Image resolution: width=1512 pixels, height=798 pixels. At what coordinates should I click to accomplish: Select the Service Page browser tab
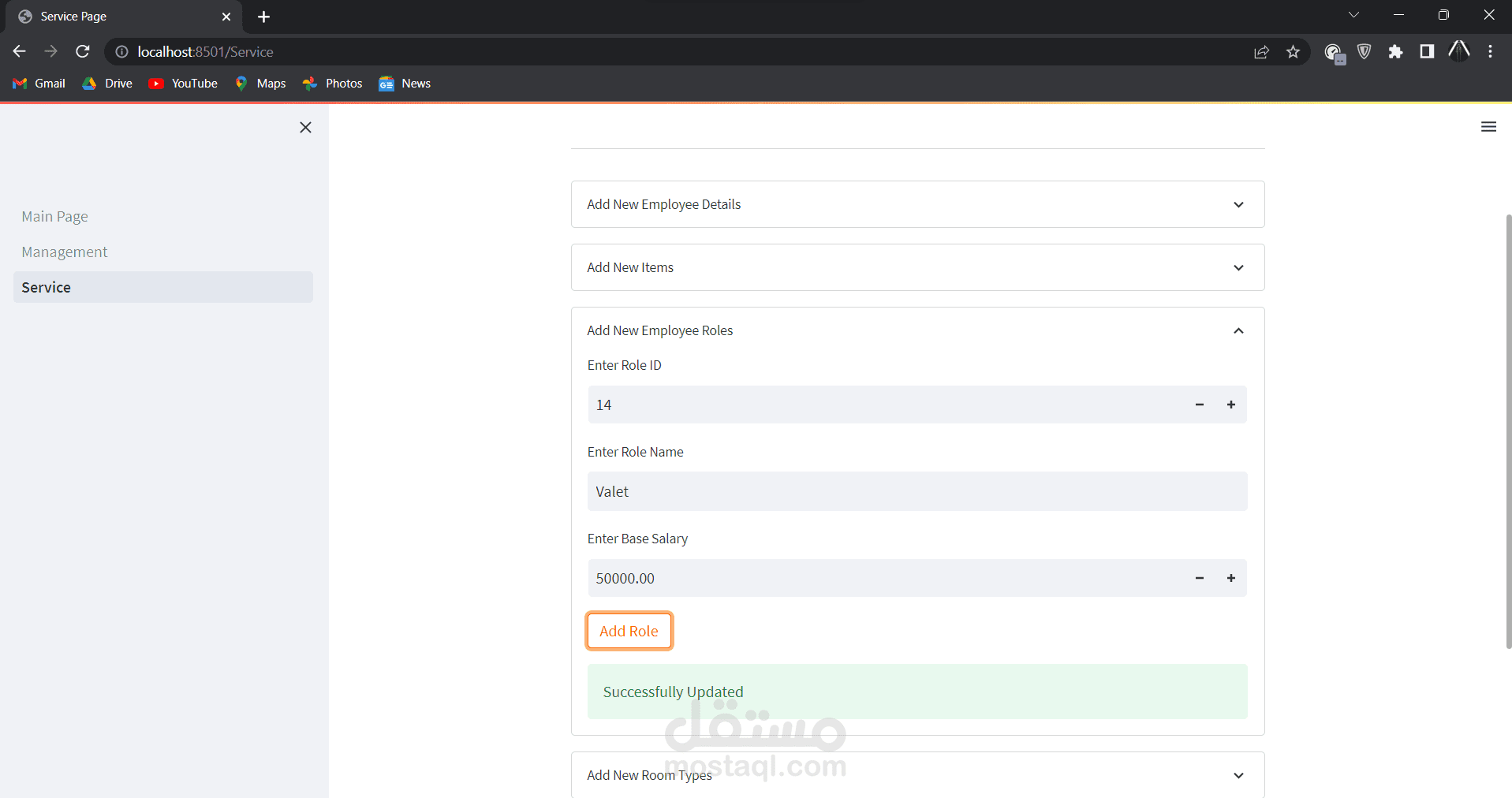[122, 17]
